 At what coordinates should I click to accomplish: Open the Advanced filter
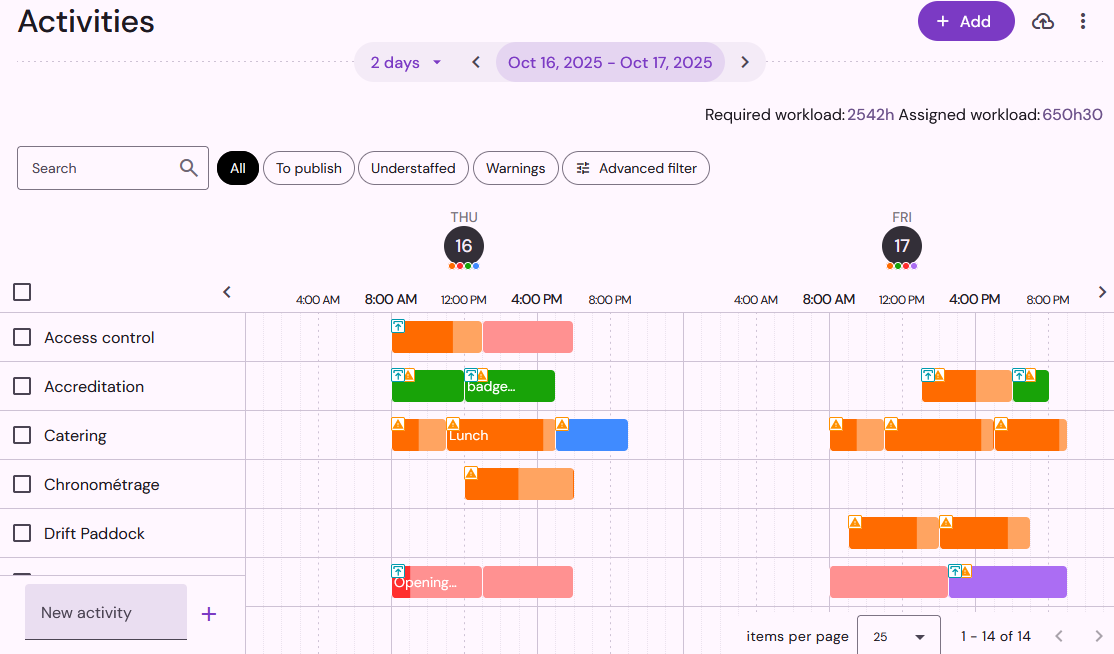[x=636, y=168]
